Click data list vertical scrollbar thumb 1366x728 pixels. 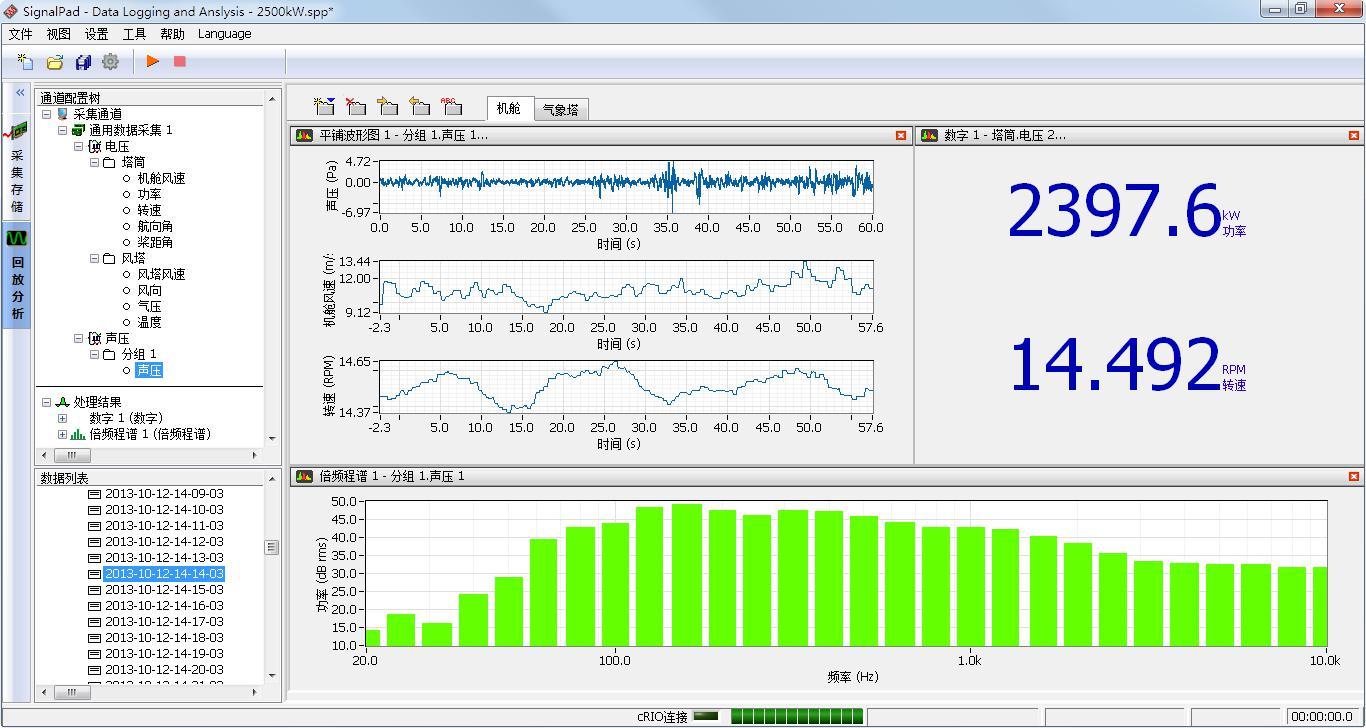(271, 547)
